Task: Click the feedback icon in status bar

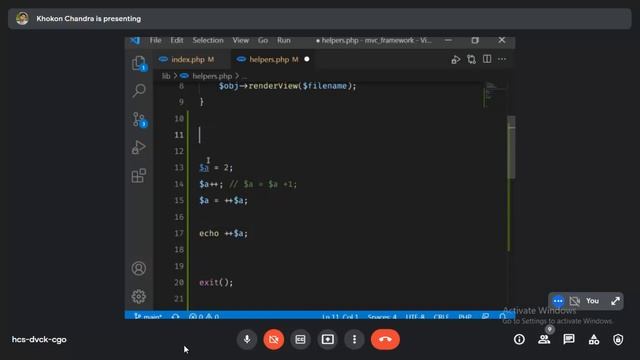Action: 485,316
